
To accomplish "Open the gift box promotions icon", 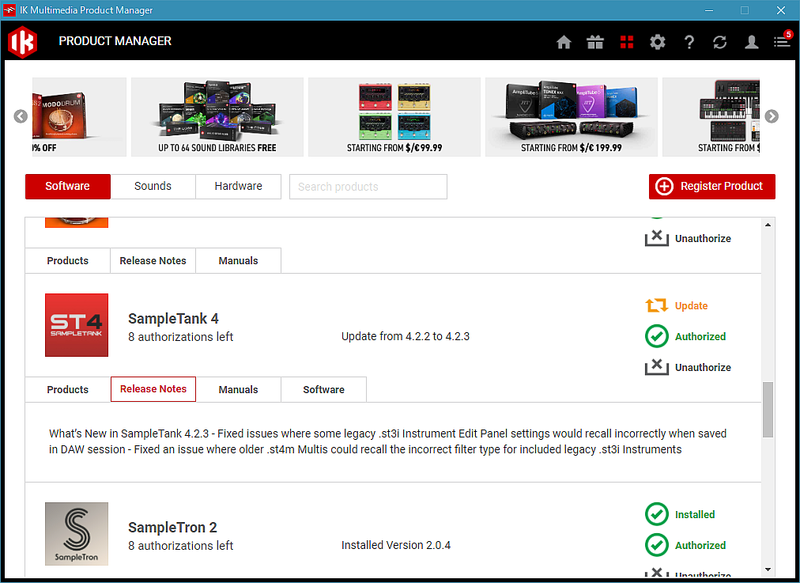I will [595, 42].
